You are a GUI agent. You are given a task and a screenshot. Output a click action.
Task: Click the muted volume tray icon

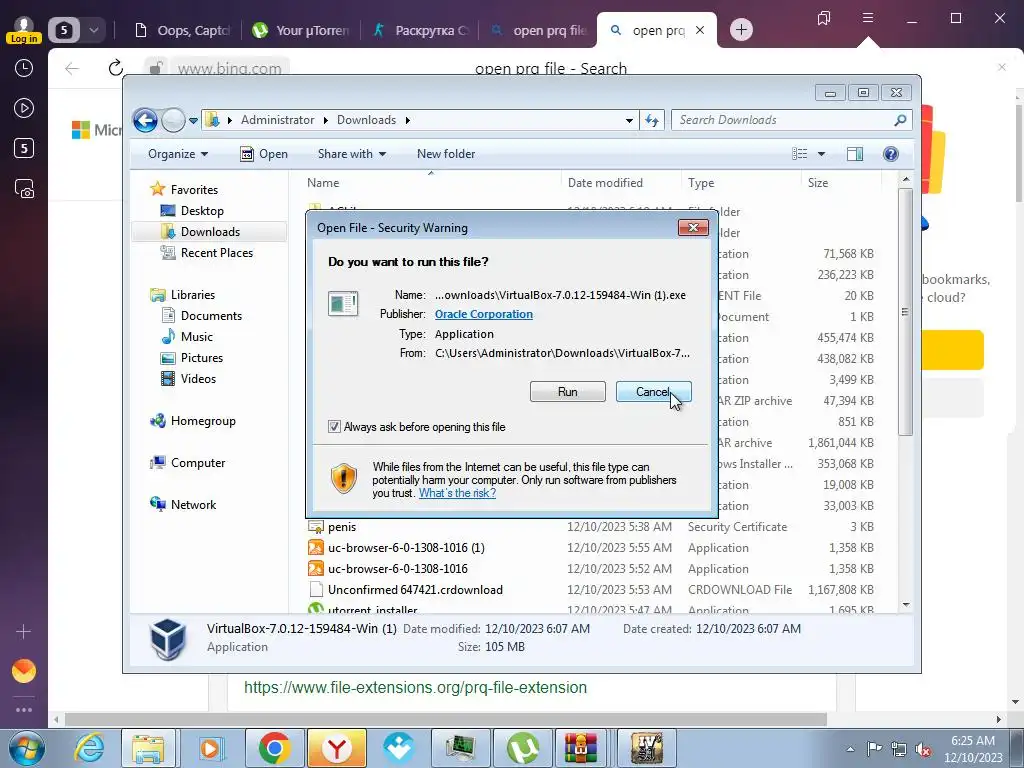pyautogui.click(x=923, y=750)
